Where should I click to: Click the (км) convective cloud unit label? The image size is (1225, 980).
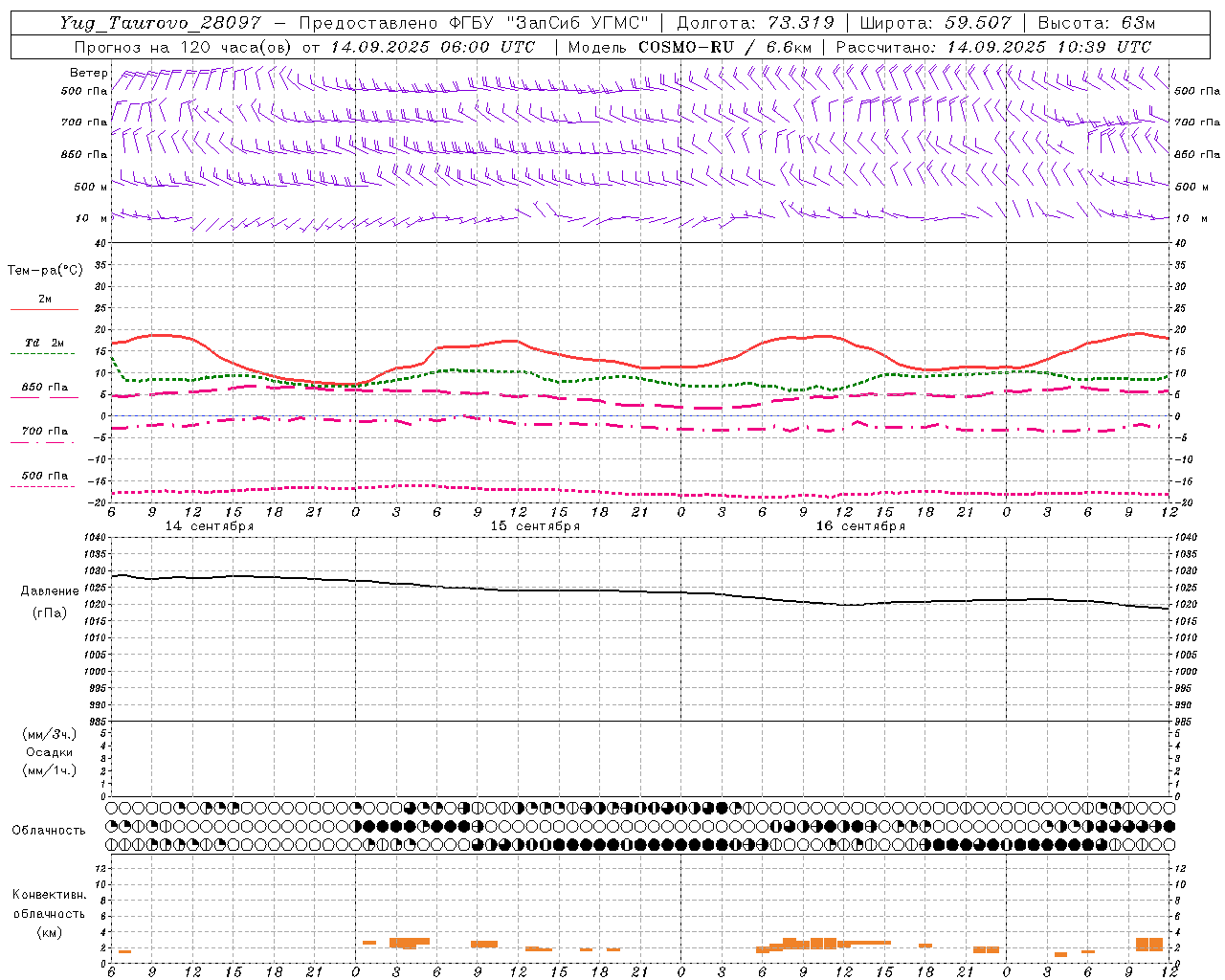tap(50, 932)
